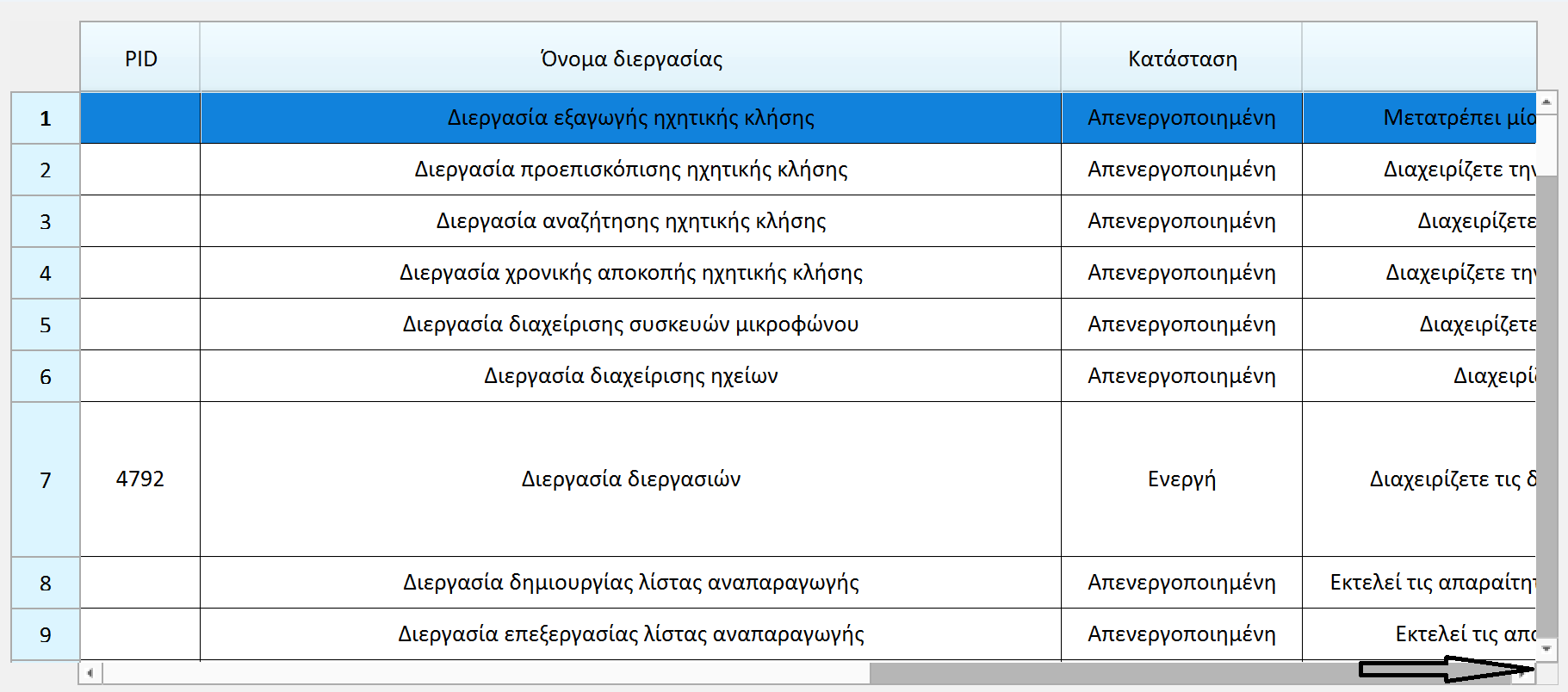
Task: Select row header number 6
Action: click(46, 376)
